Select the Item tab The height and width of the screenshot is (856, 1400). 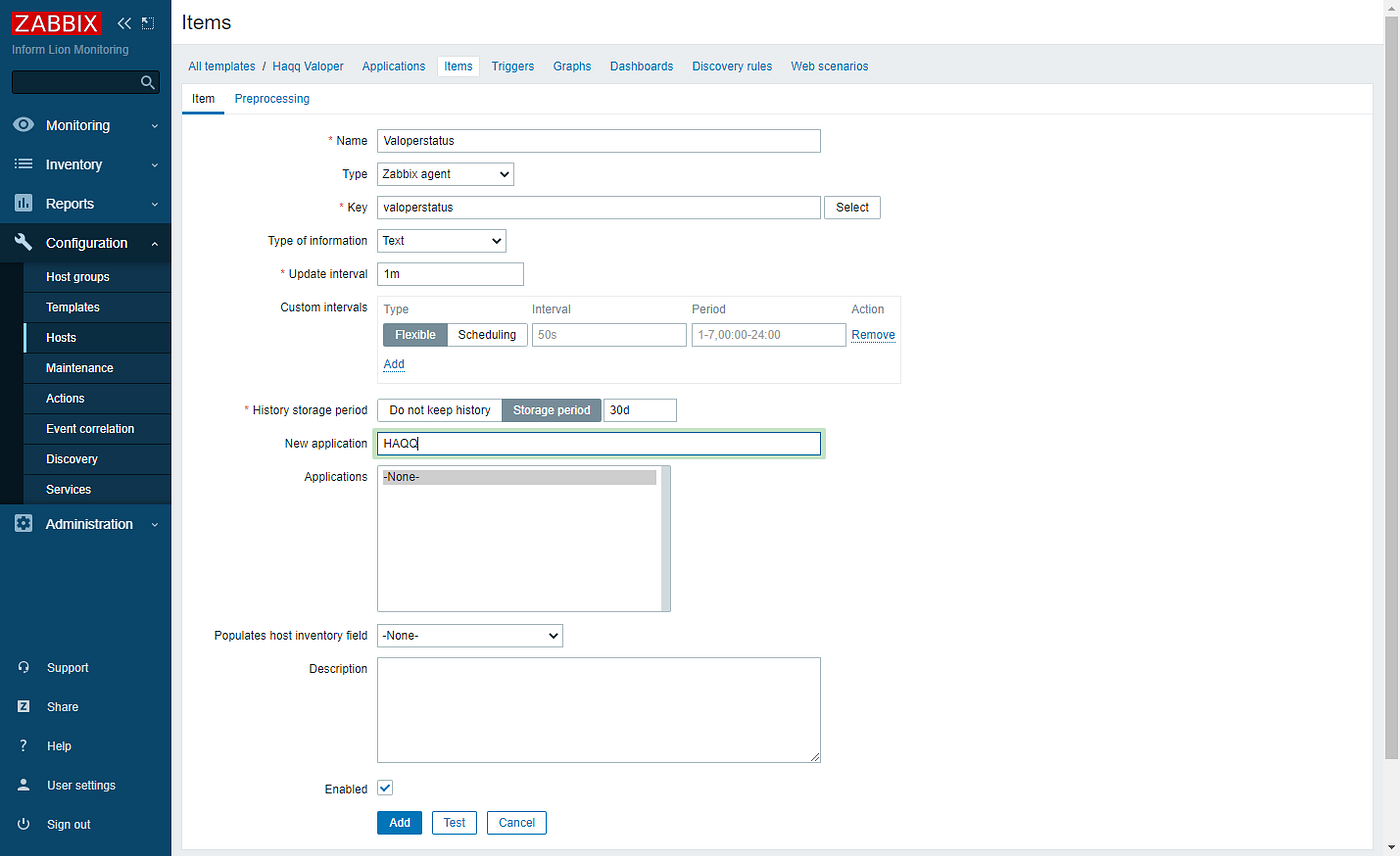(x=203, y=99)
